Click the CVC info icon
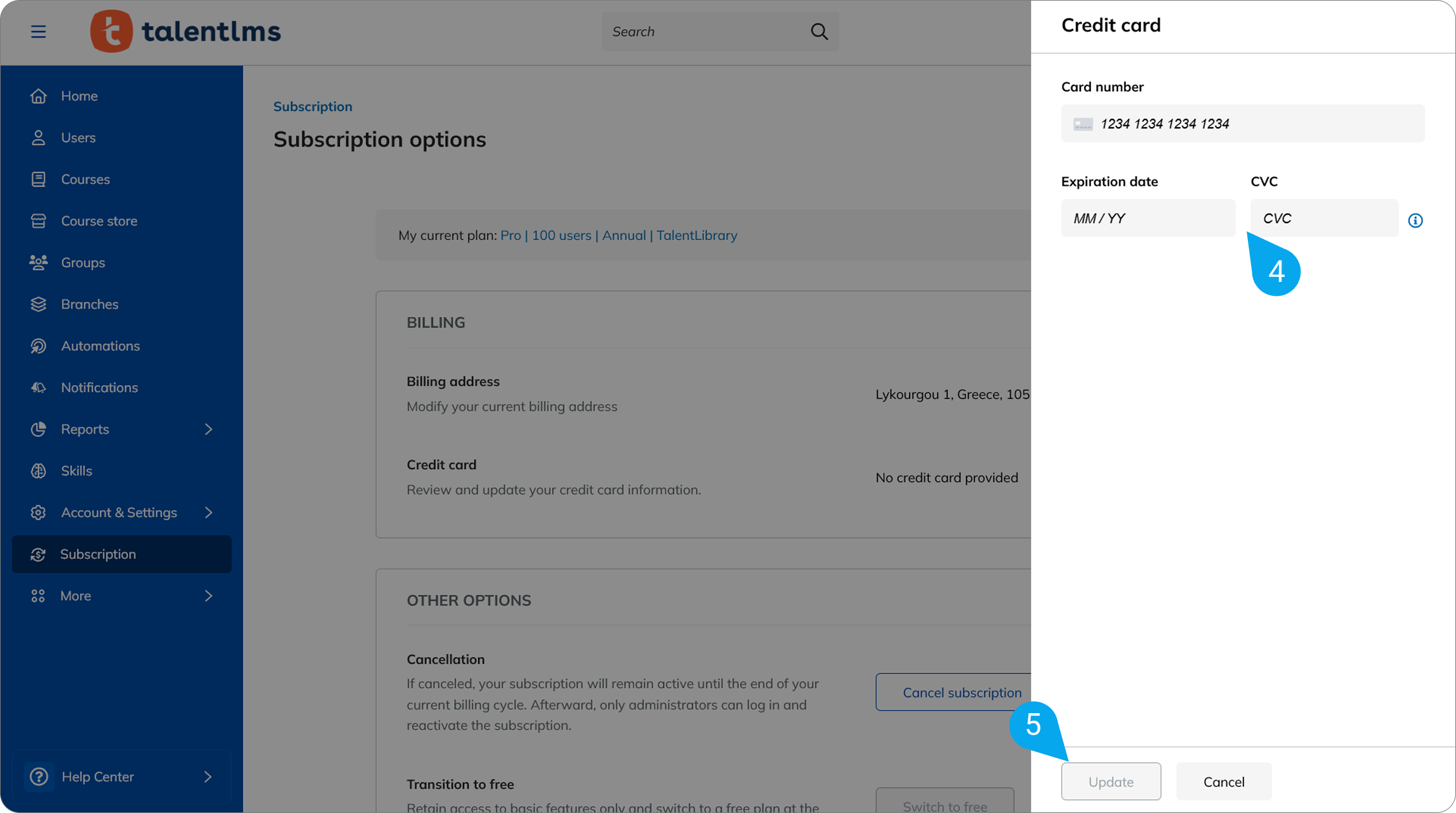The width and height of the screenshot is (1456, 813). (x=1416, y=220)
